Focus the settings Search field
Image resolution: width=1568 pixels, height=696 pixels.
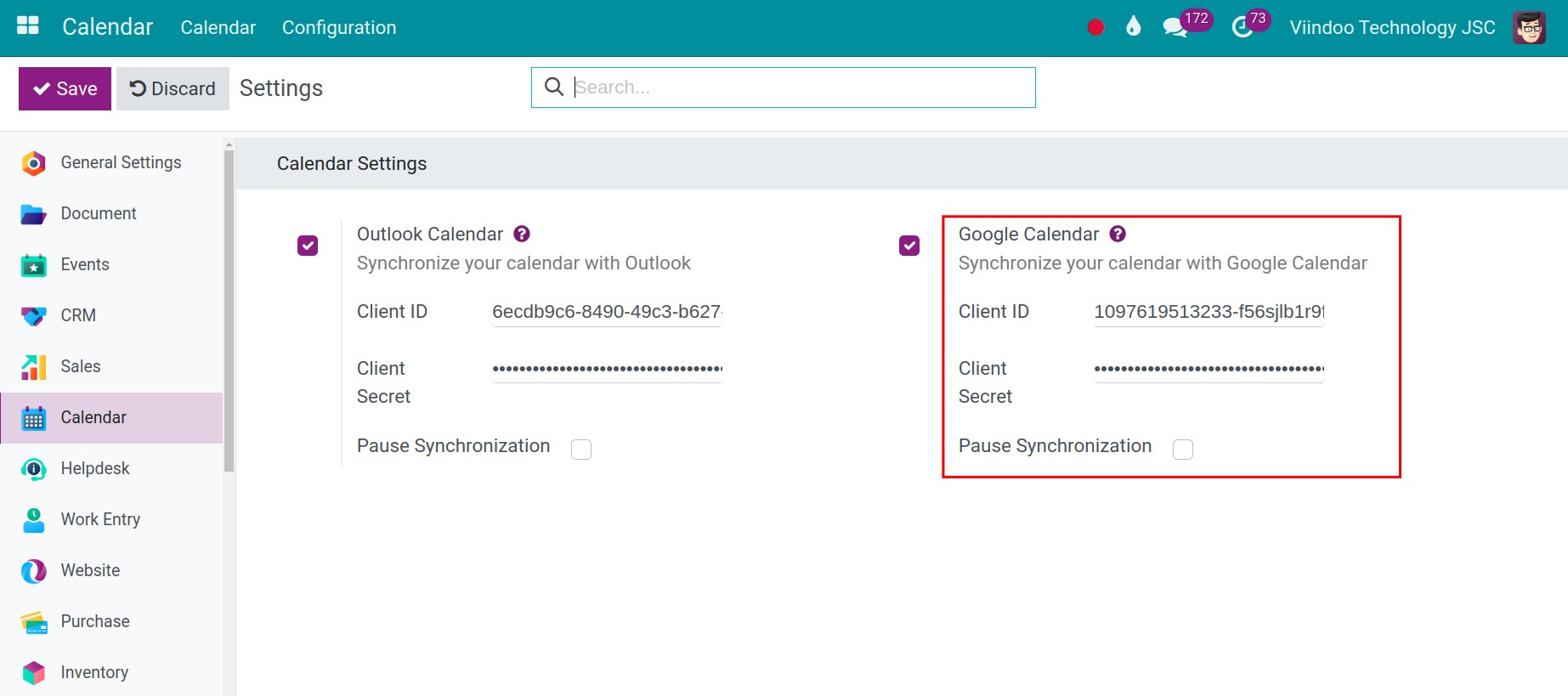click(783, 88)
